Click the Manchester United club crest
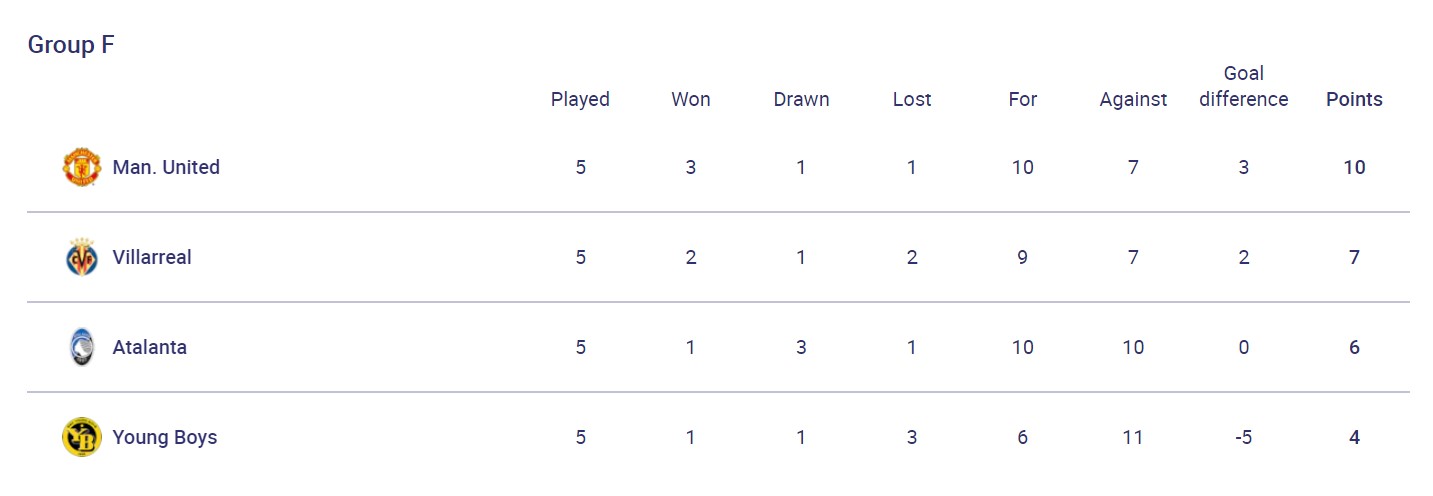This screenshot has width=1433, height=496. click(81, 168)
